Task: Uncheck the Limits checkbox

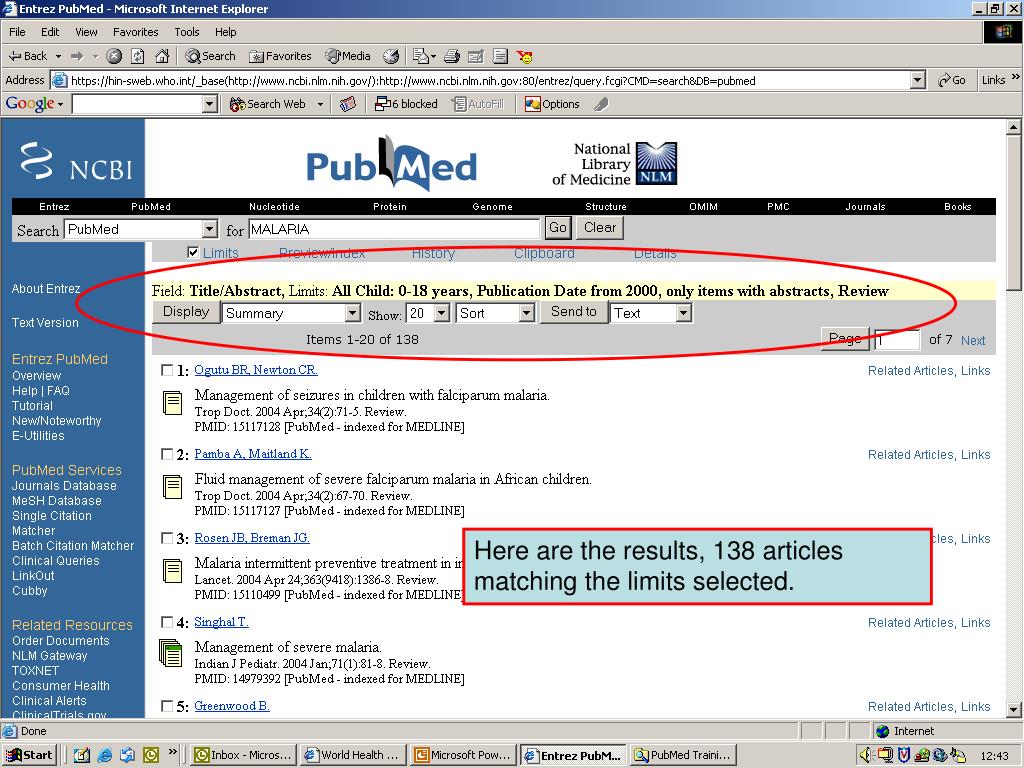Action: pyautogui.click(x=193, y=252)
